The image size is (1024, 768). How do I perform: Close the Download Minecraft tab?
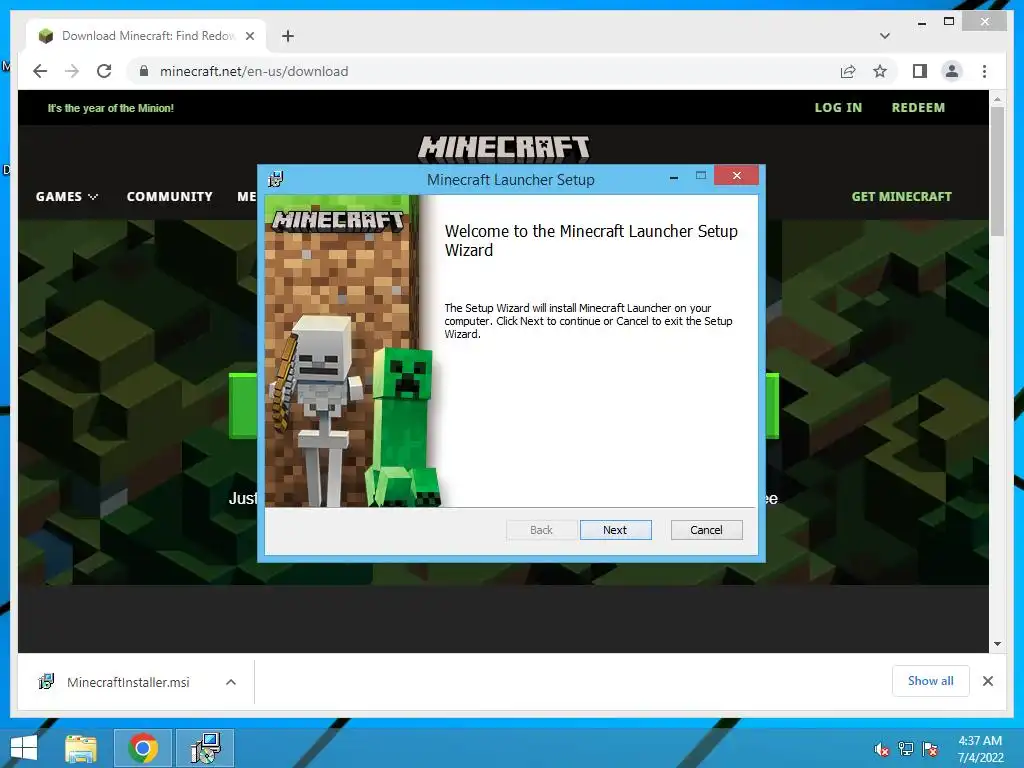tap(249, 36)
